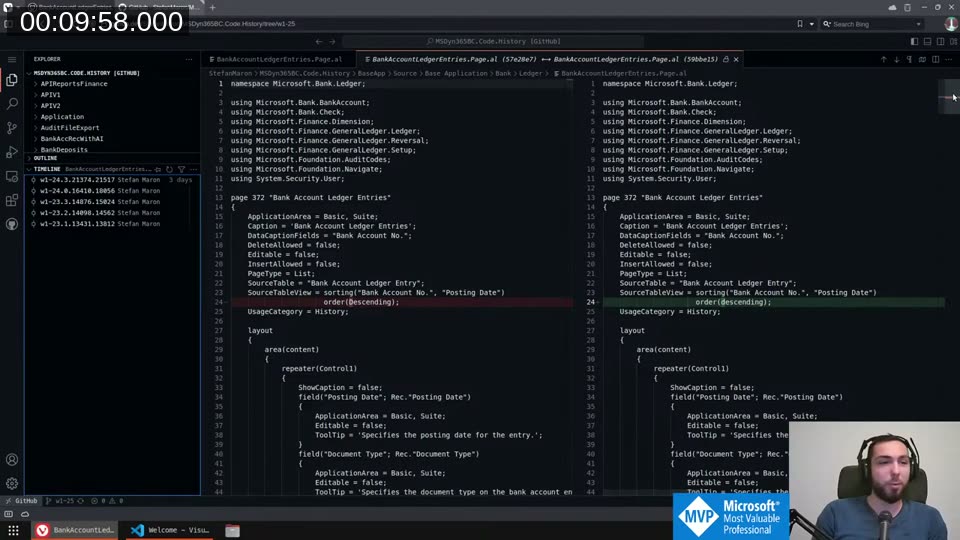Open Search Bing engine dropdown arrow
Screen dimensions: 960x540
click(918, 24)
